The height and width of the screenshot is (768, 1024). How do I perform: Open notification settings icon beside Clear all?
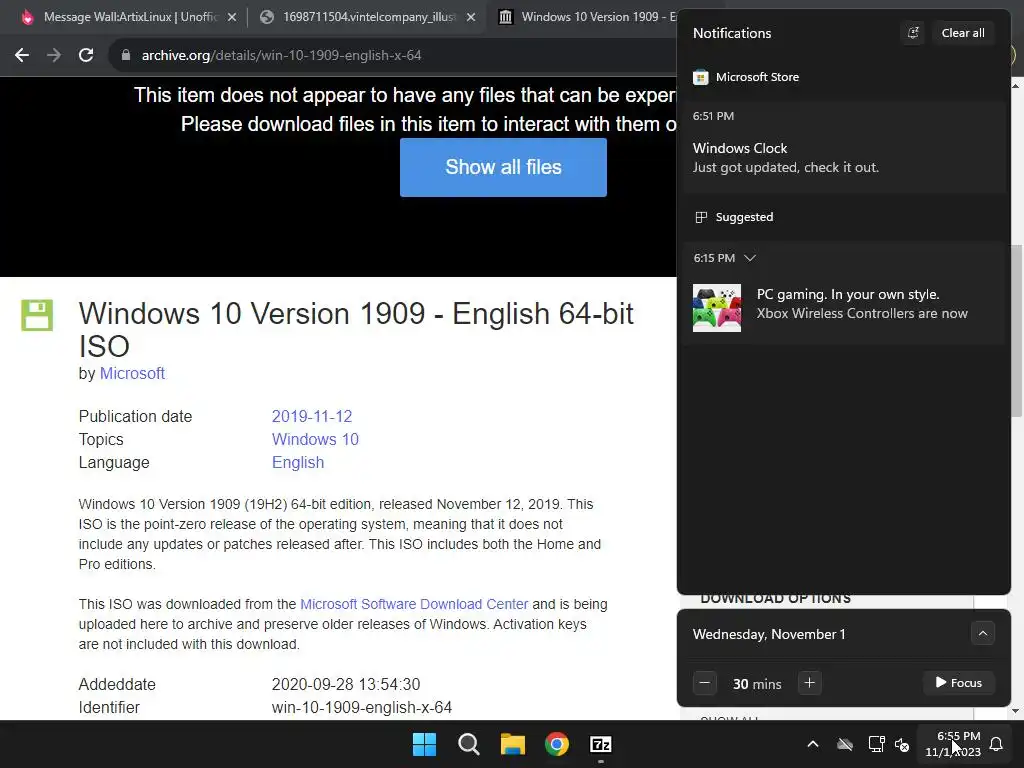[913, 33]
